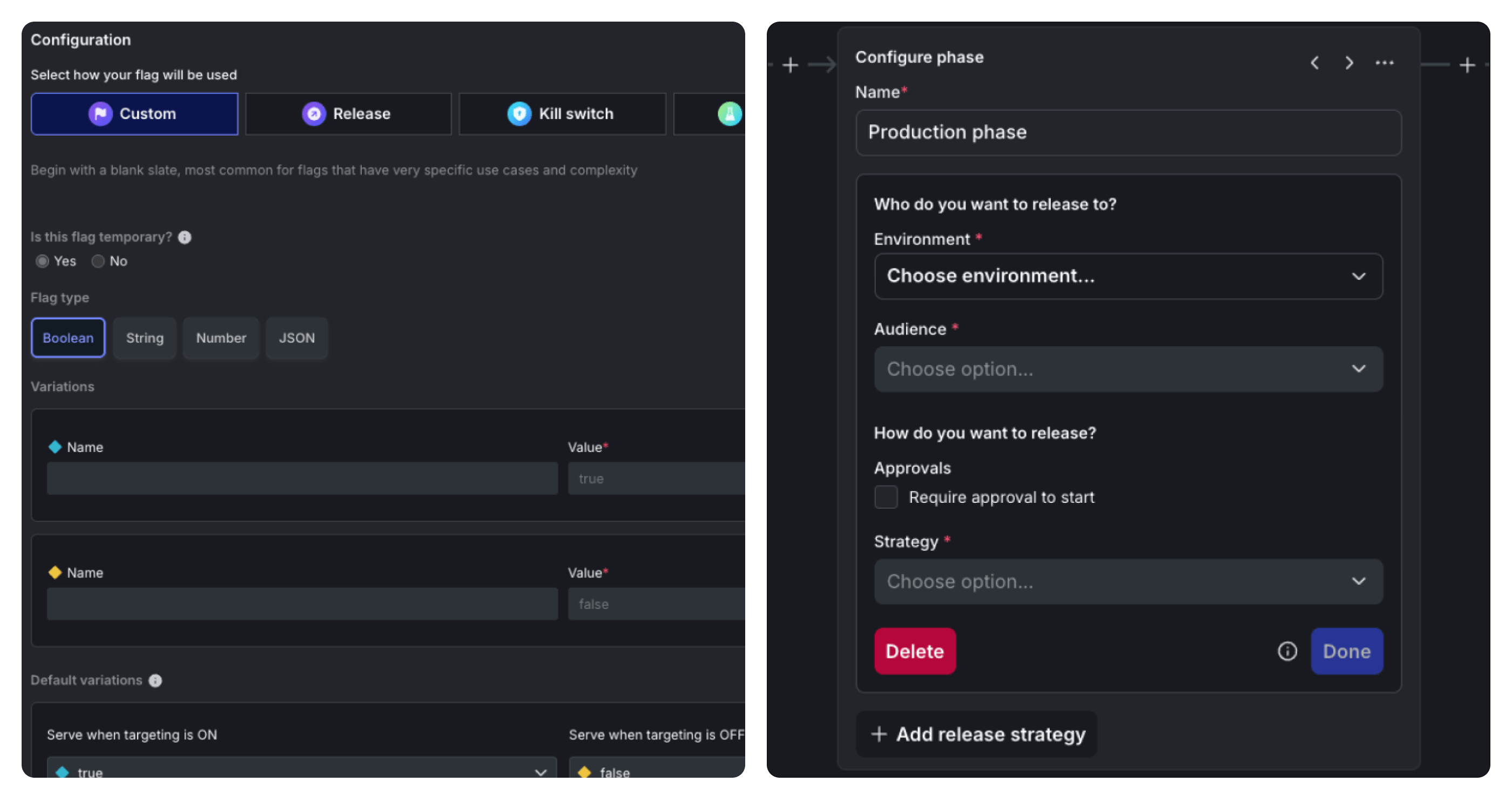Click Add release strategy
1512x795 pixels.
click(x=977, y=734)
